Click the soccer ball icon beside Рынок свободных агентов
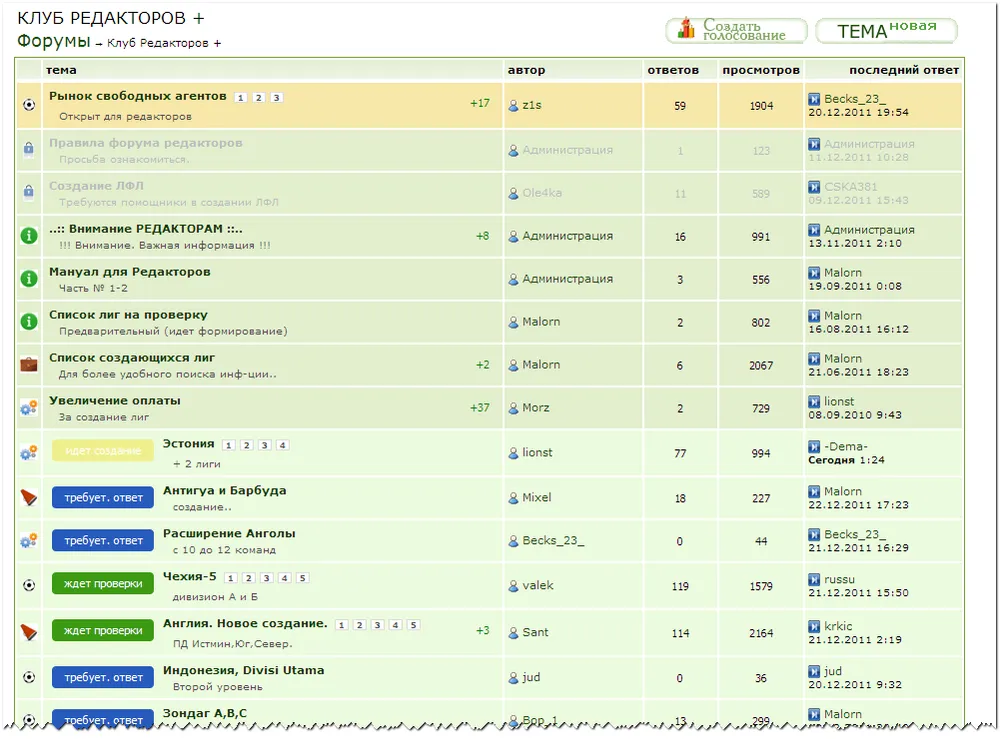Screen dimensions: 1000x739 click(29, 105)
